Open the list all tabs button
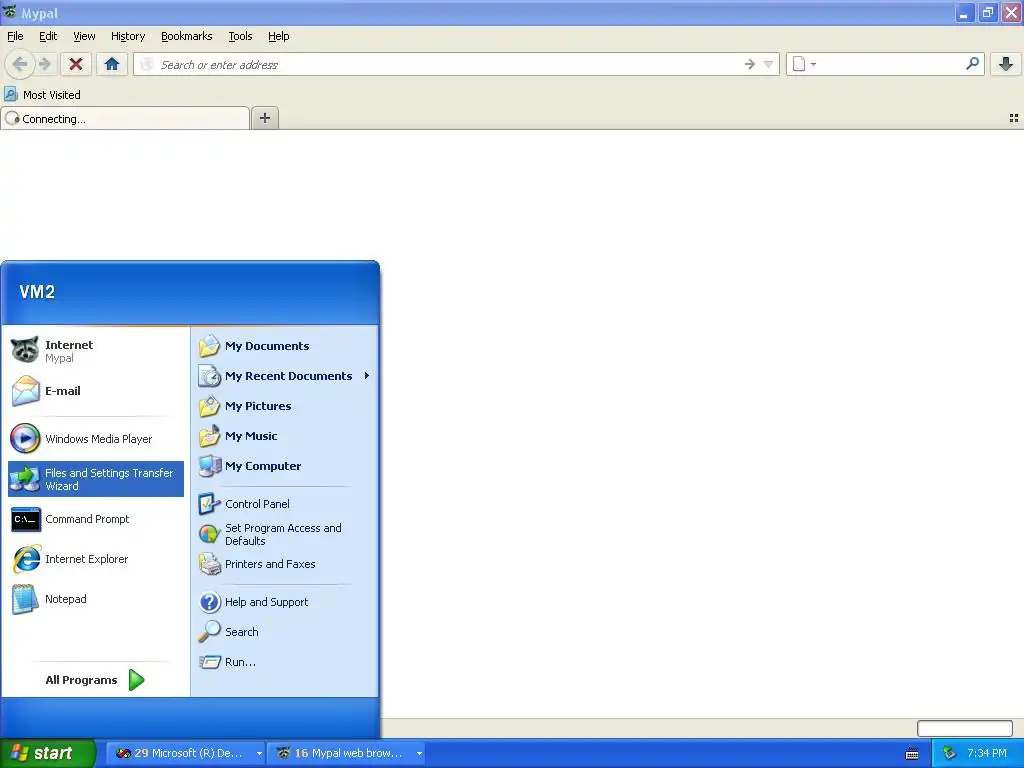This screenshot has width=1024, height=768. (x=1014, y=118)
